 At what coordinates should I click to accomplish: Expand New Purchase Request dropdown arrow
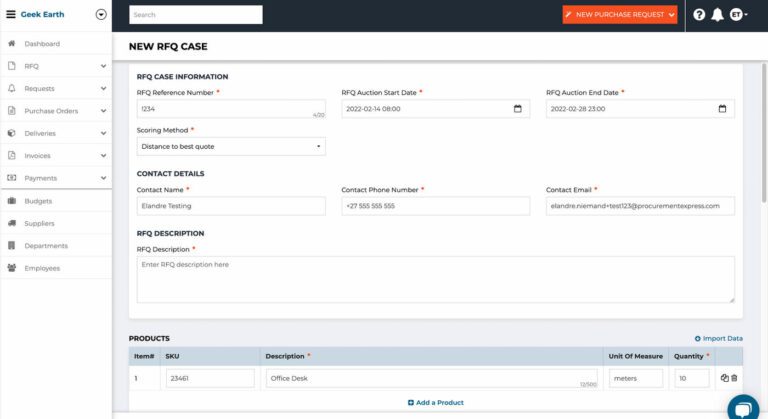pos(672,15)
